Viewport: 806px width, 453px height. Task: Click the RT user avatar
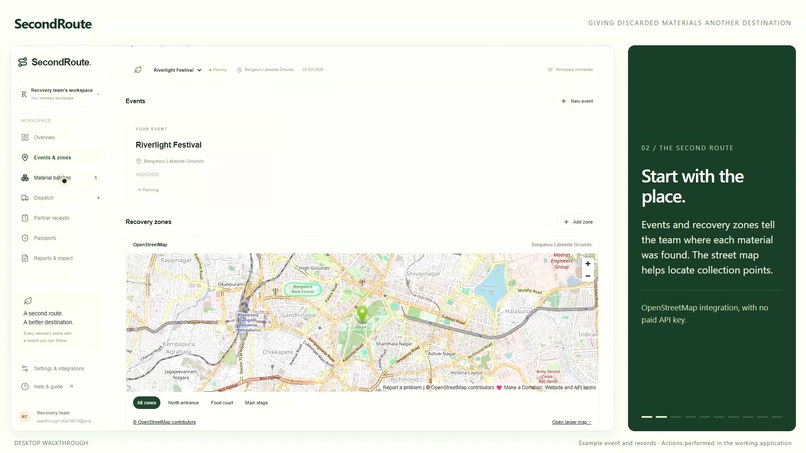click(24, 416)
